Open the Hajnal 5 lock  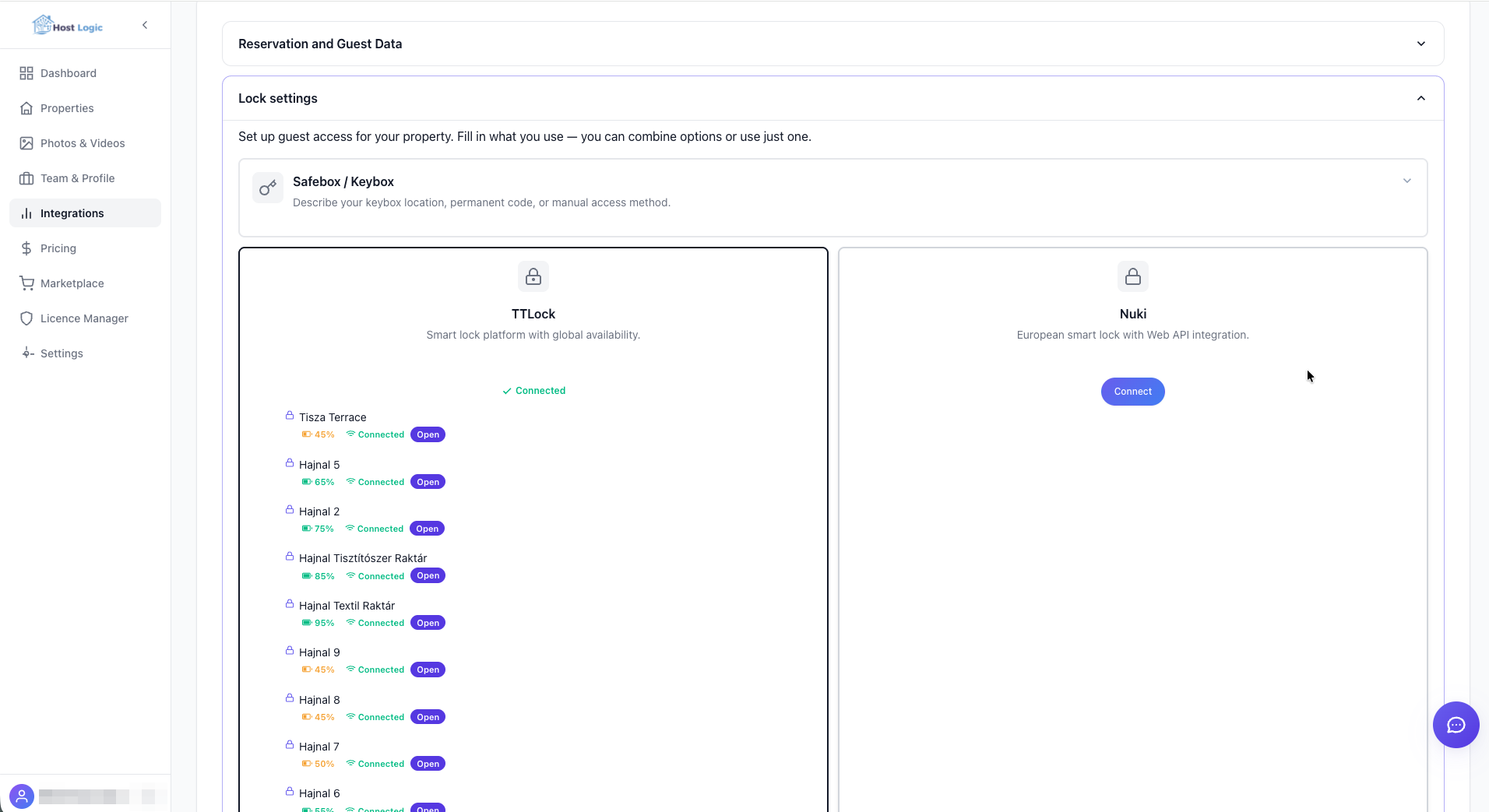coord(428,482)
